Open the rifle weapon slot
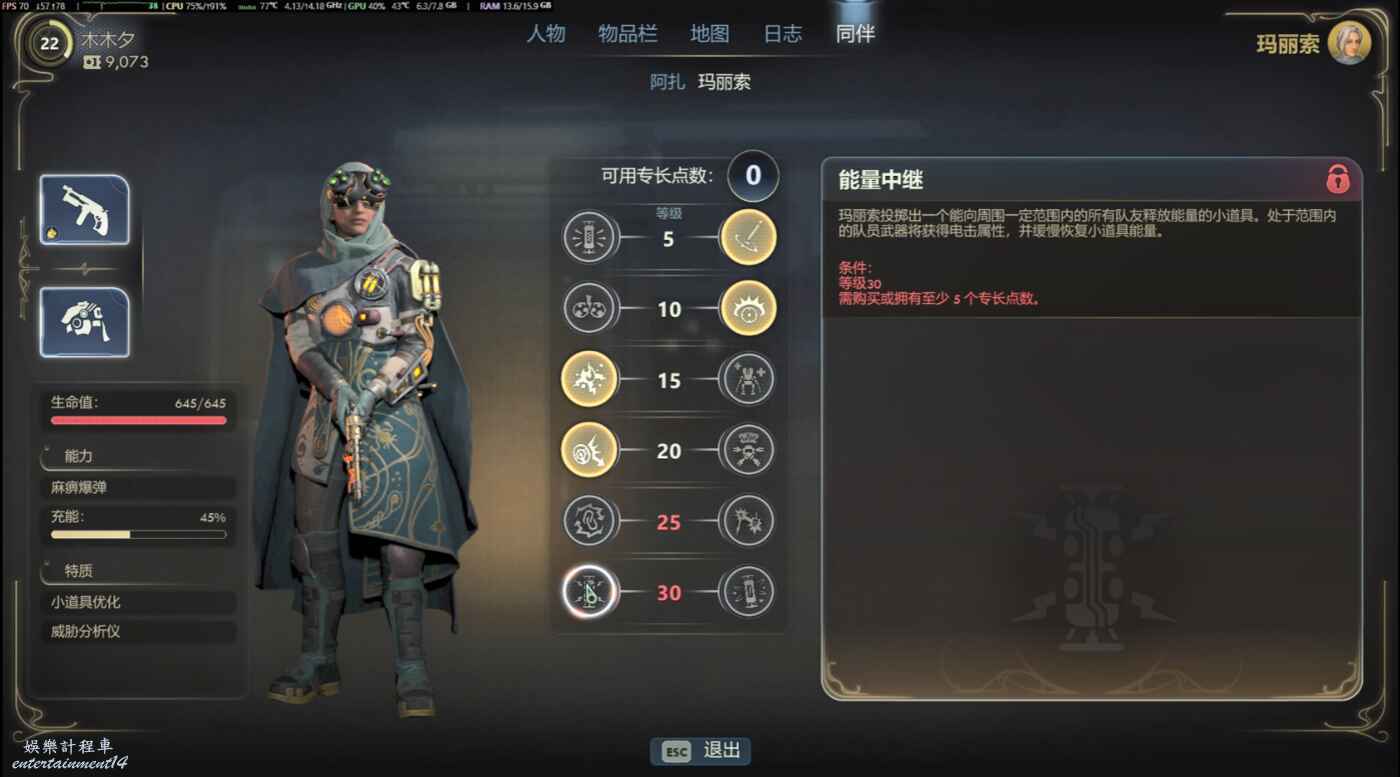Image resolution: width=1400 pixels, height=777 pixels. pos(85,210)
